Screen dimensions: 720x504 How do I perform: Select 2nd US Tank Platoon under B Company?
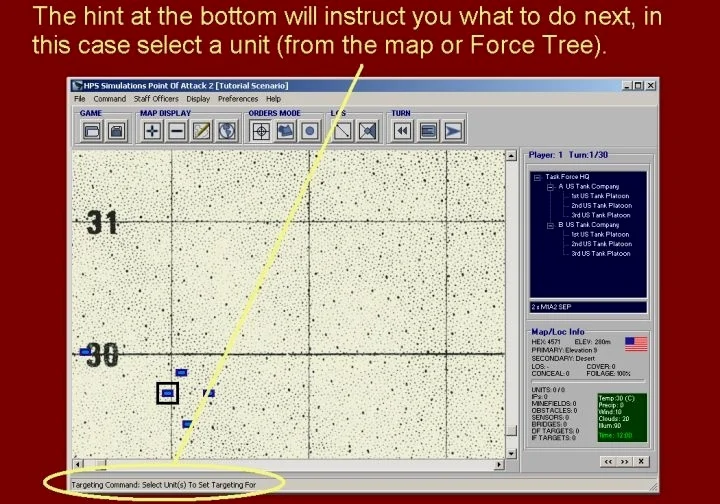[x=602, y=244]
